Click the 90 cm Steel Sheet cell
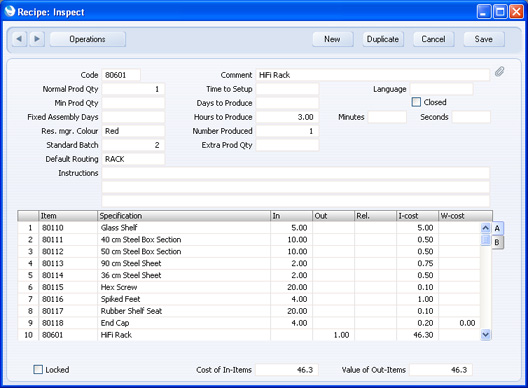 click(184, 264)
